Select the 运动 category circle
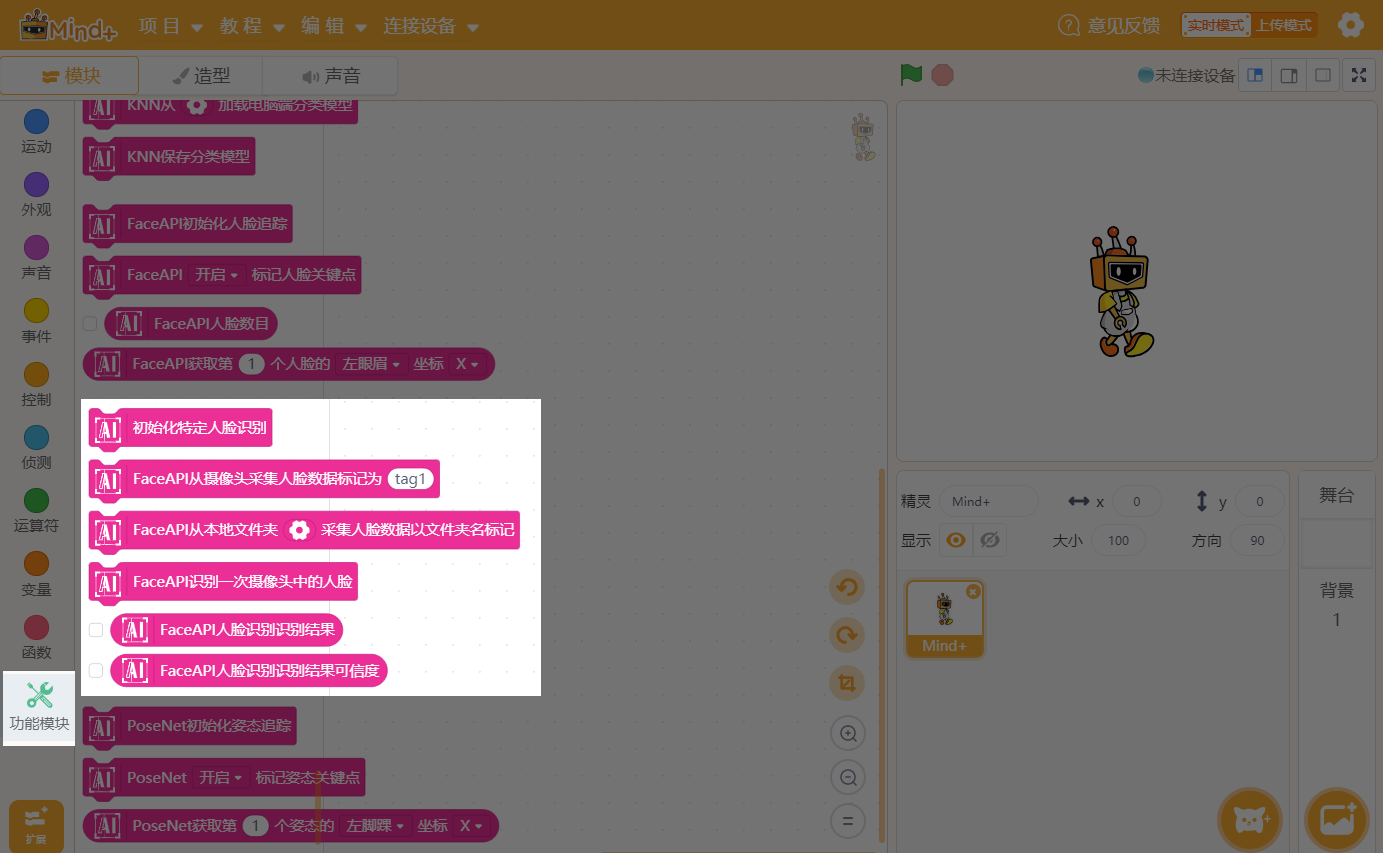 [36, 122]
